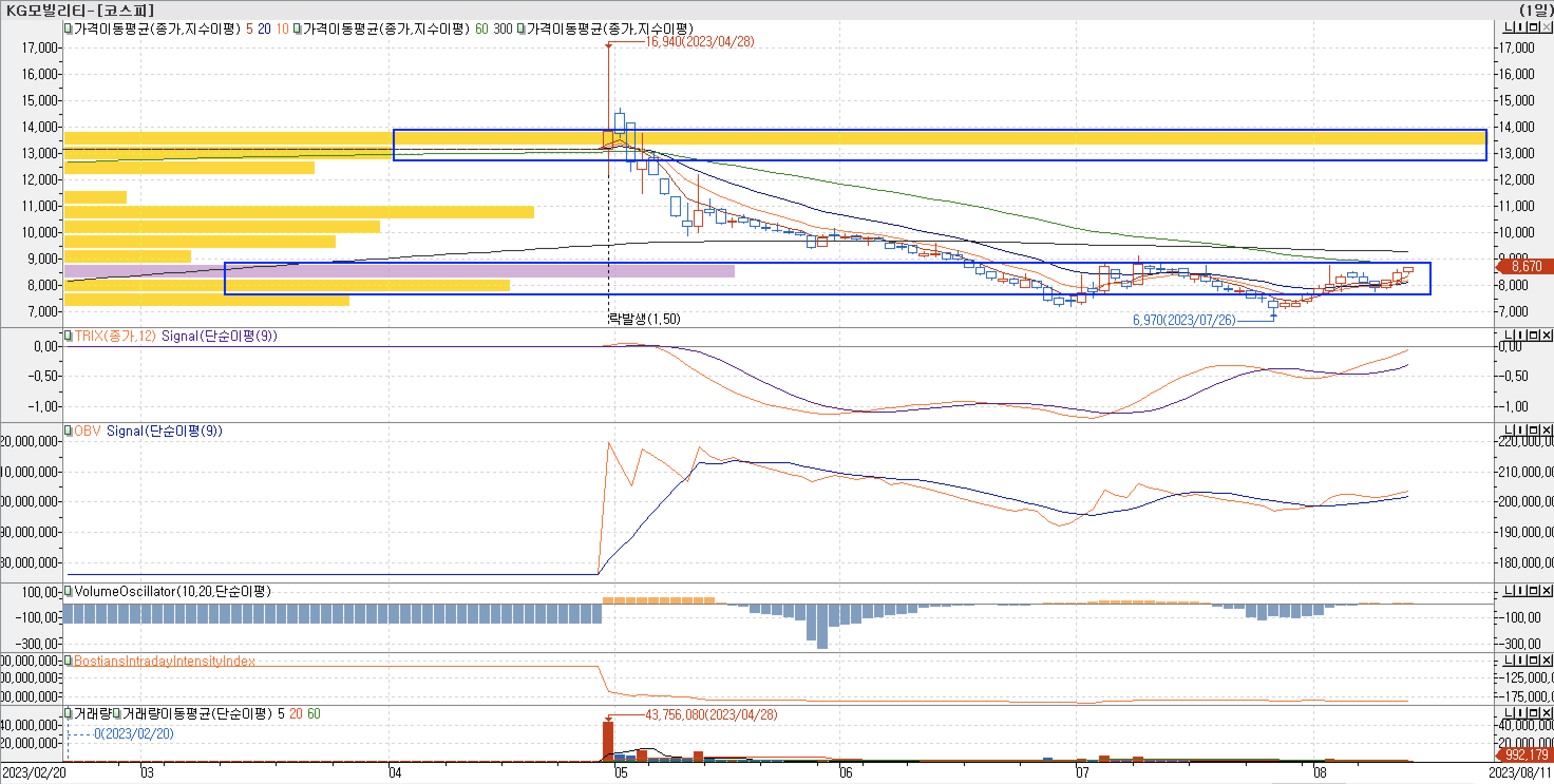Toggle the square marker before TRIX label
The image size is (1554, 784).
click(x=68, y=336)
